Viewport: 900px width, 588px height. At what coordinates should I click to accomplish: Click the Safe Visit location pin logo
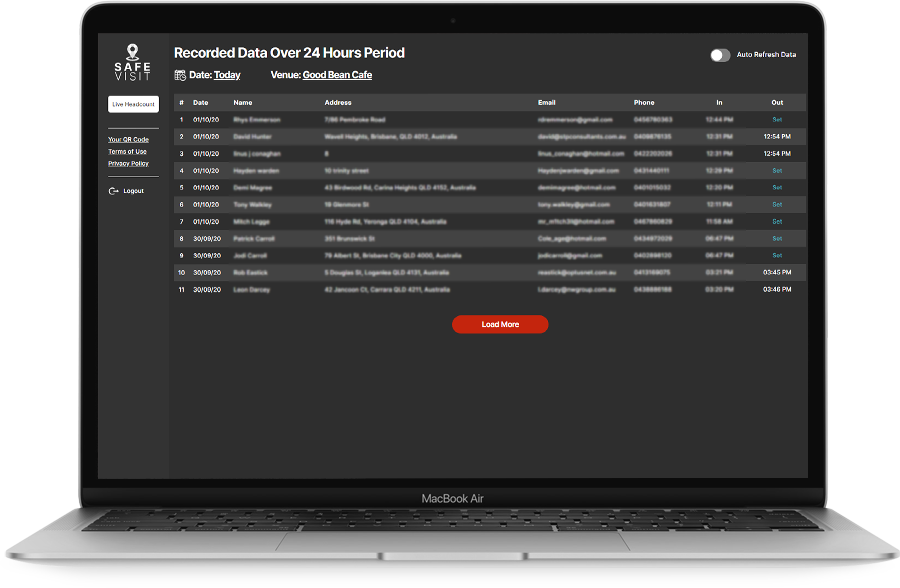coord(133,53)
